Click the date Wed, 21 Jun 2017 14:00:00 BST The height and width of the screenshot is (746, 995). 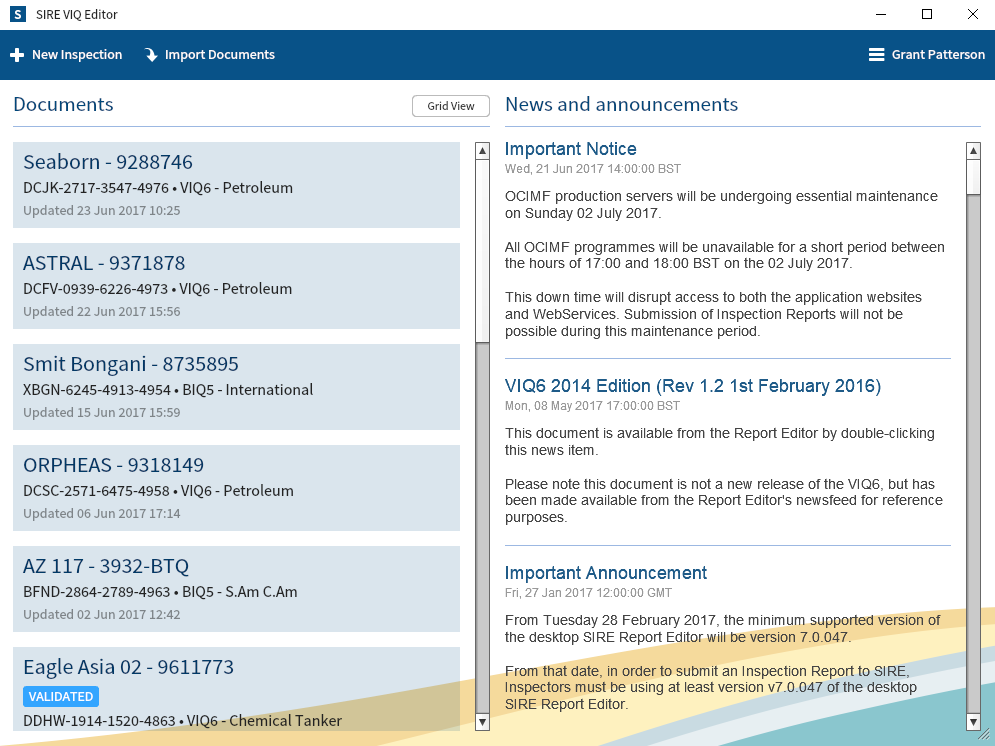[x=593, y=169]
